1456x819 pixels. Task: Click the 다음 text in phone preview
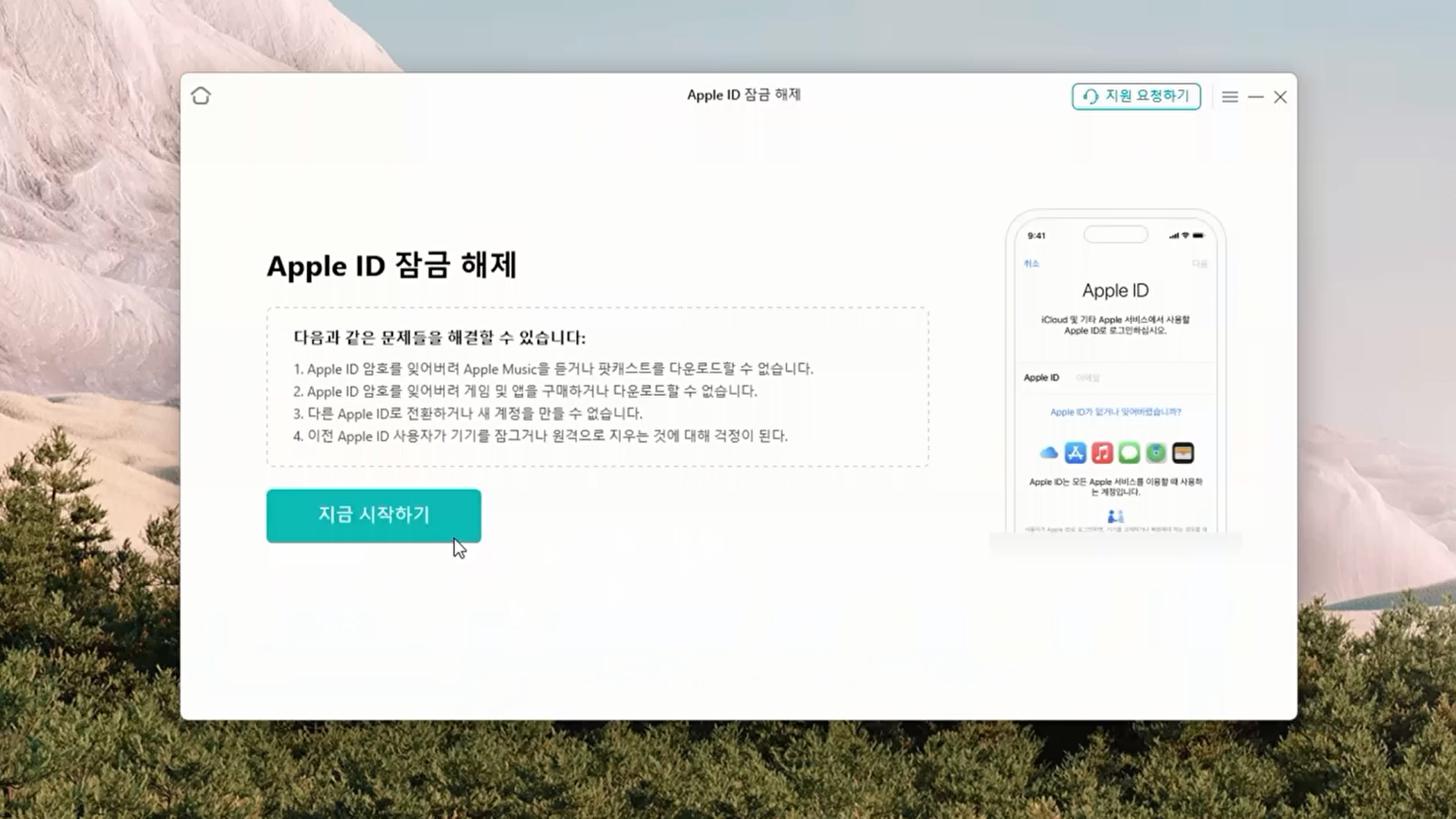pos(1199,264)
